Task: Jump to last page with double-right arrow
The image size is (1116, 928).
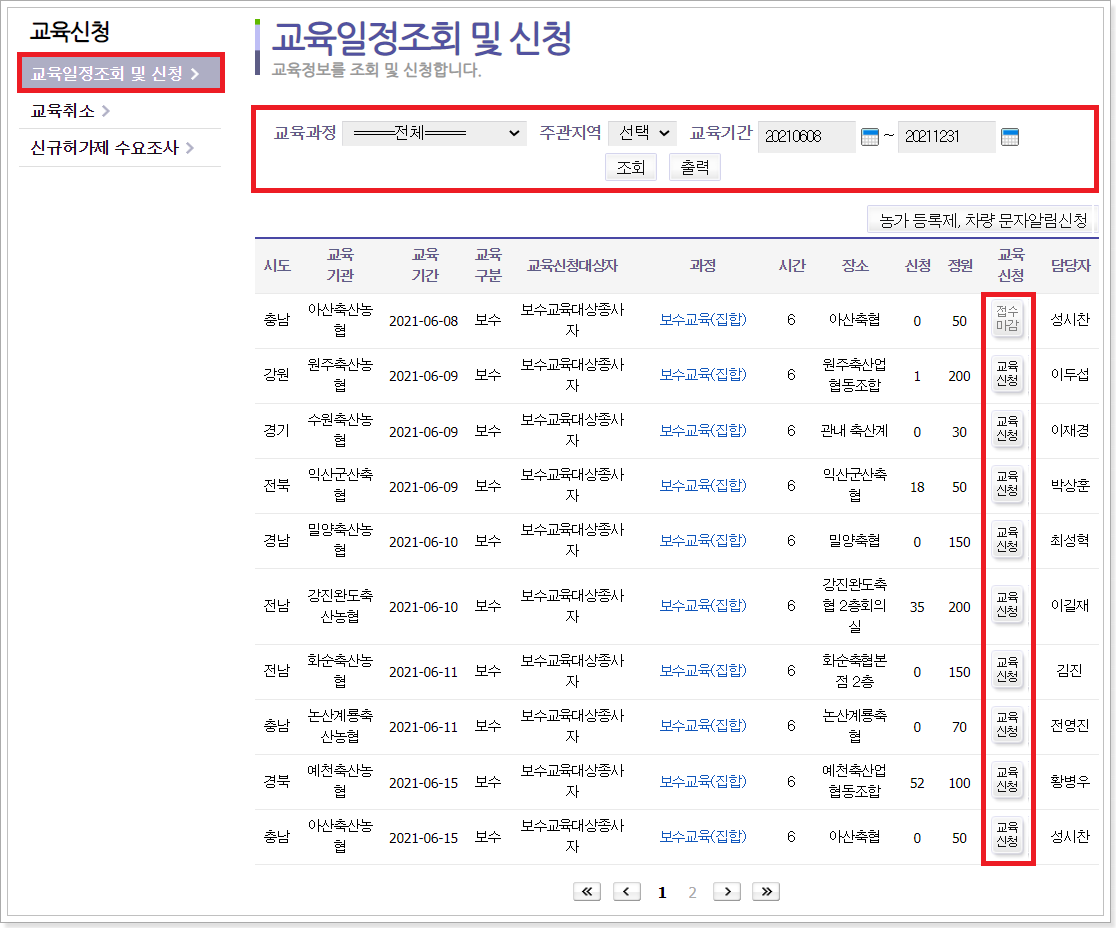Action: coord(767,892)
